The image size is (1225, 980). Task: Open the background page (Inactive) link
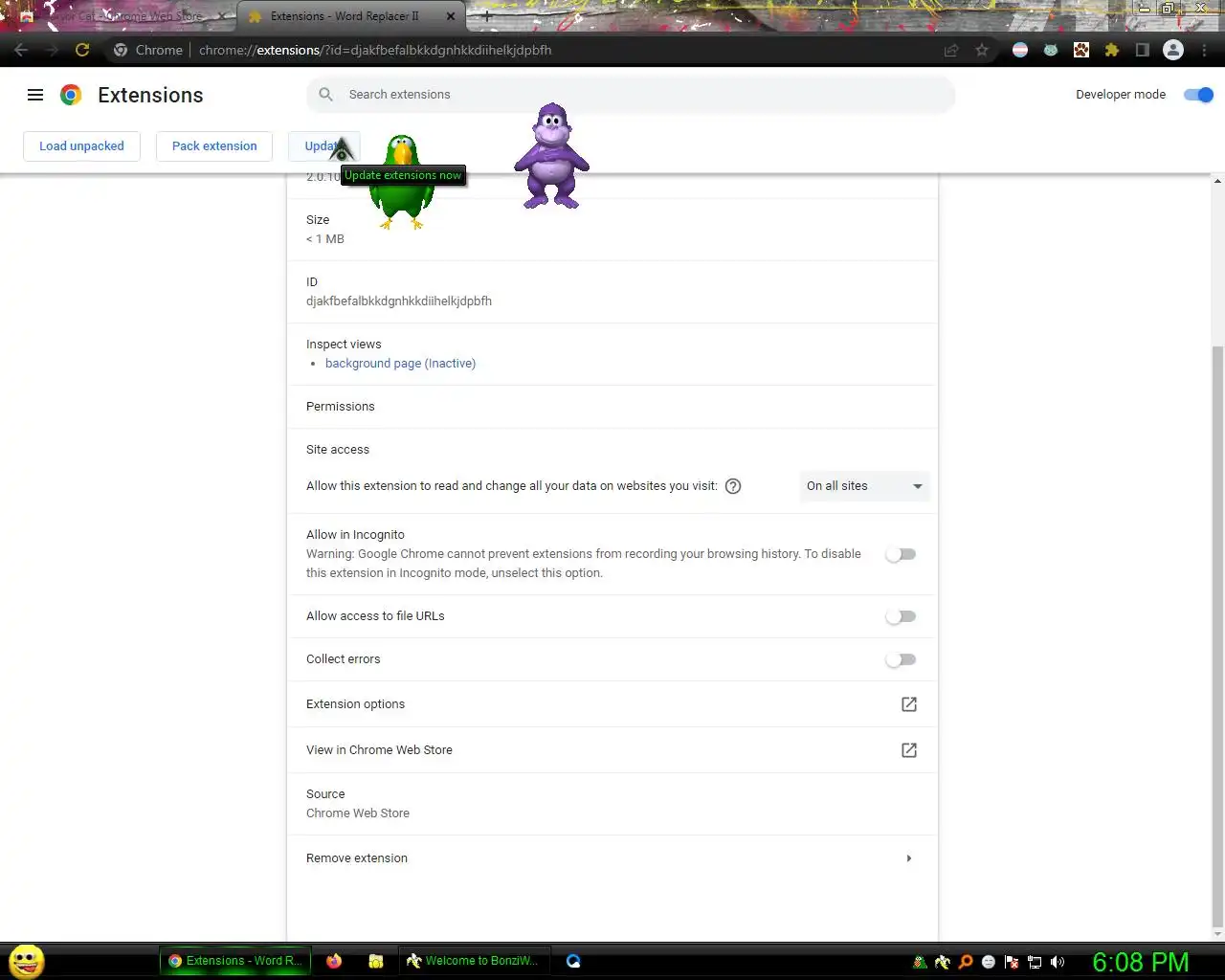(x=400, y=364)
